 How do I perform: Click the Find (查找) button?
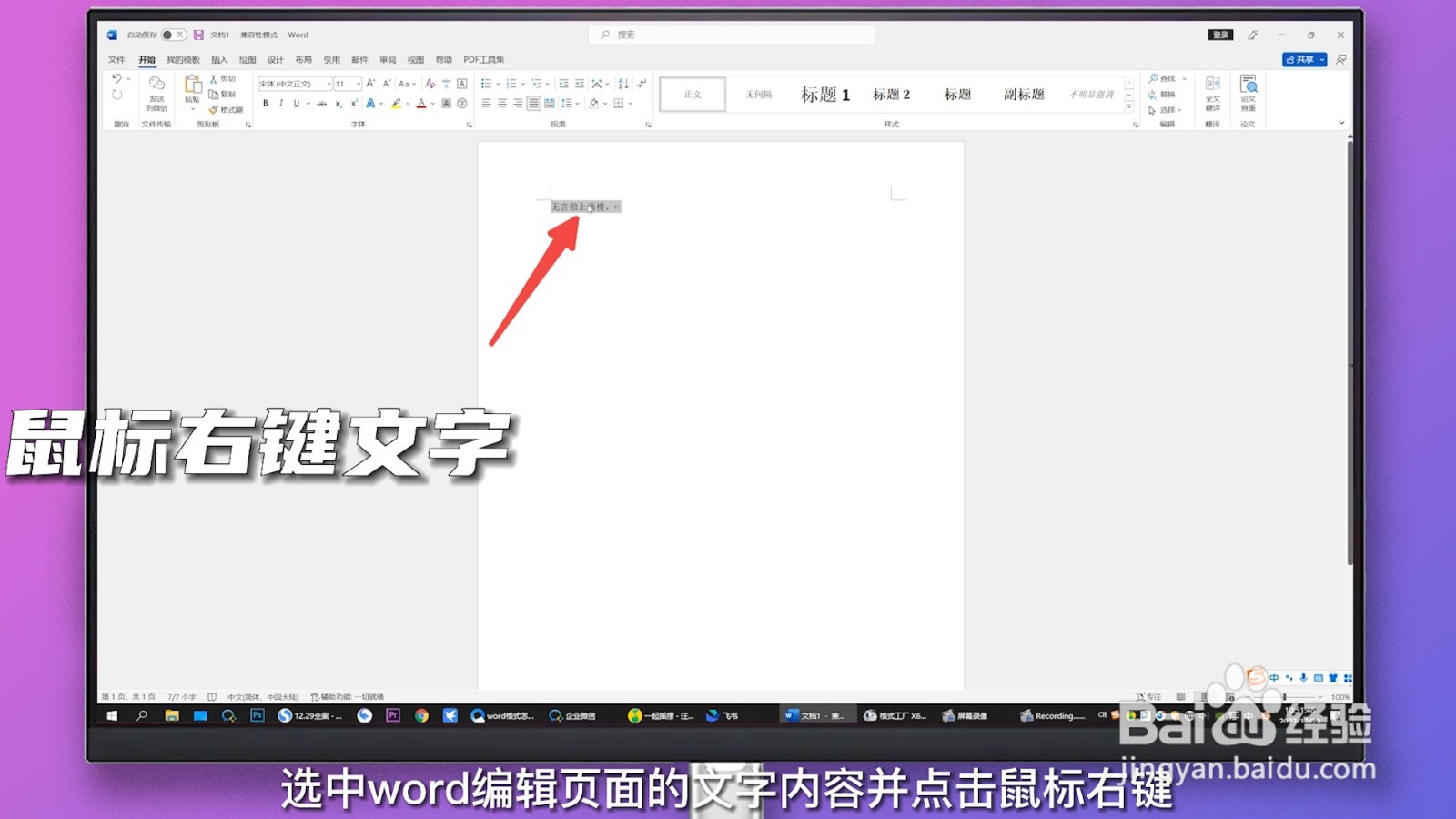click(1164, 78)
